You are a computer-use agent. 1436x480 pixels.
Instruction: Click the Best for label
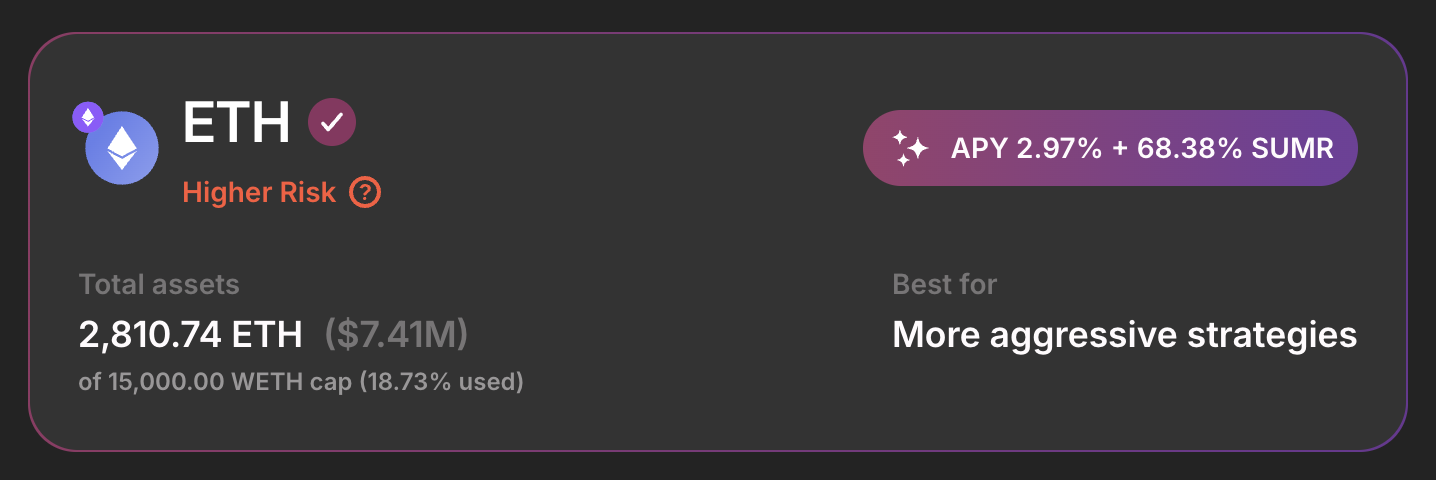coord(944,284)
